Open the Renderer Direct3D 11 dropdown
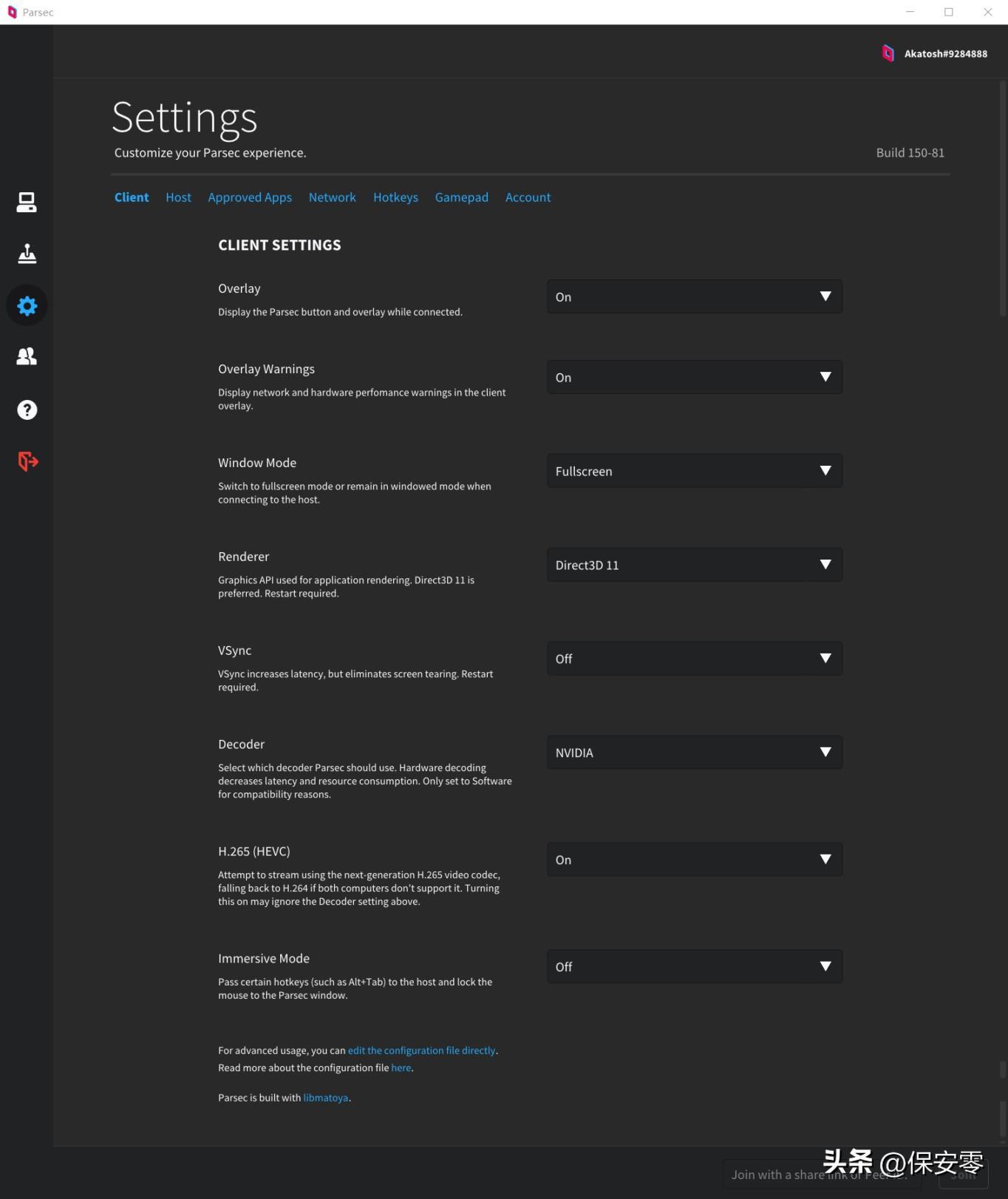The image size is (1008, 1199). 694,565
